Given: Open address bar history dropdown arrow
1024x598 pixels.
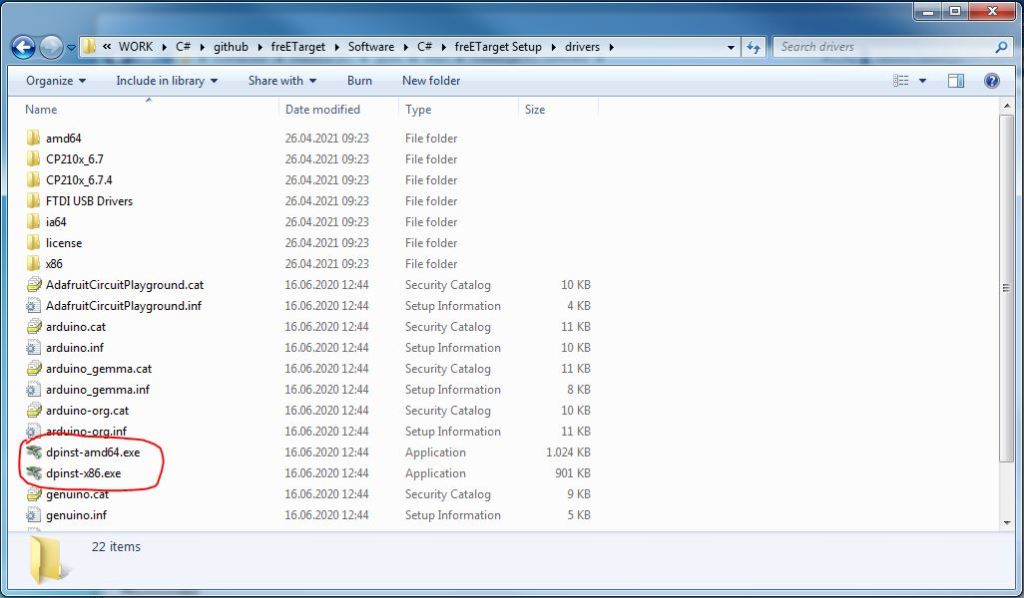Looking at the screenshot, I should (x=729, y=47).
